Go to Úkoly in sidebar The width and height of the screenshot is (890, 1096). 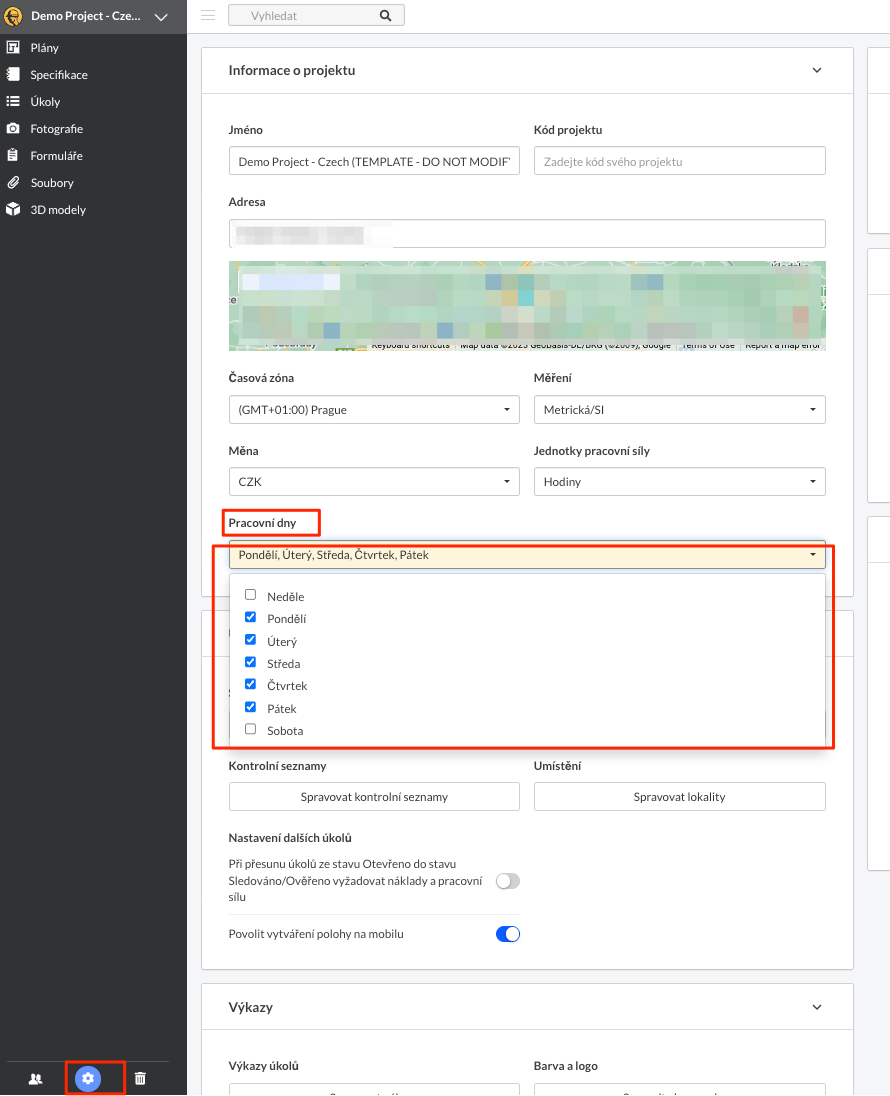click(45, 102)
